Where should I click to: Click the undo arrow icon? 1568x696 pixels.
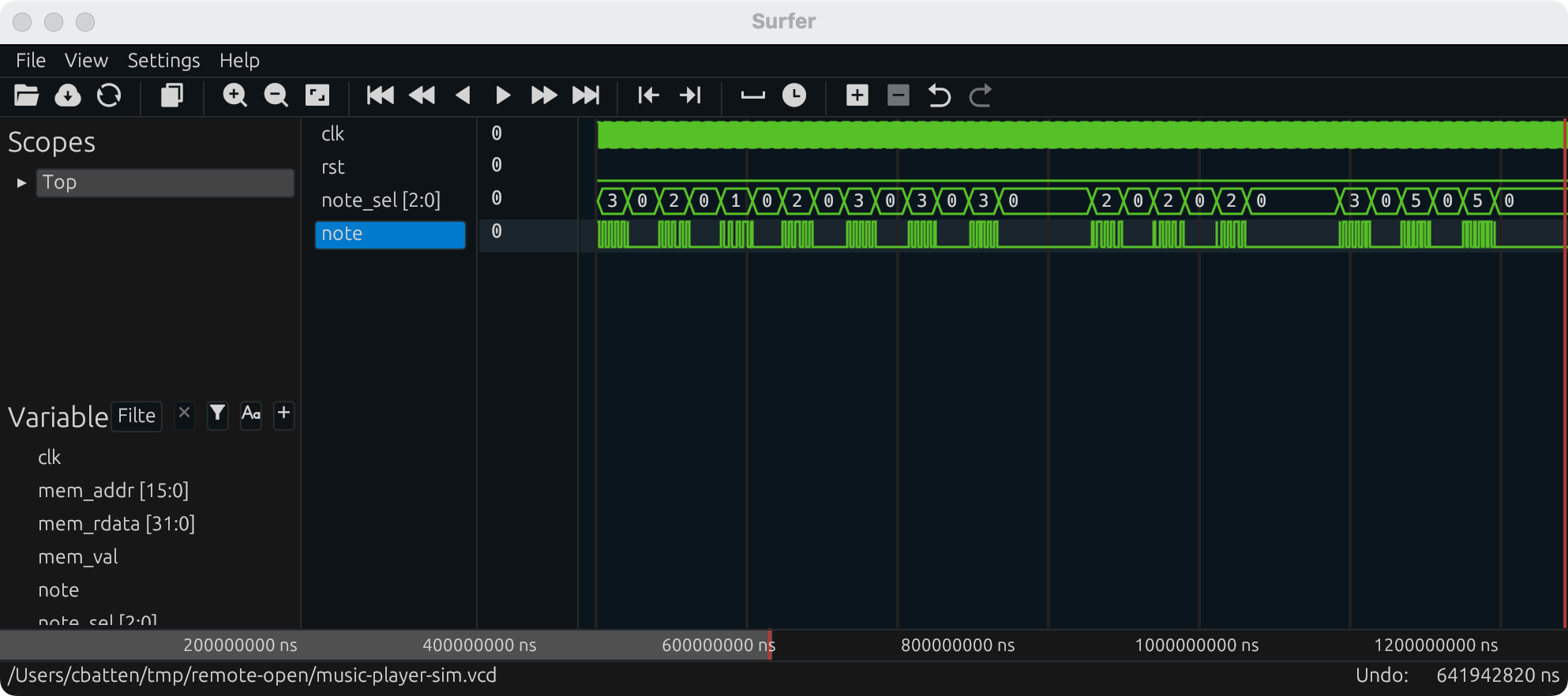pyautogui.click(x=939, y=95)
